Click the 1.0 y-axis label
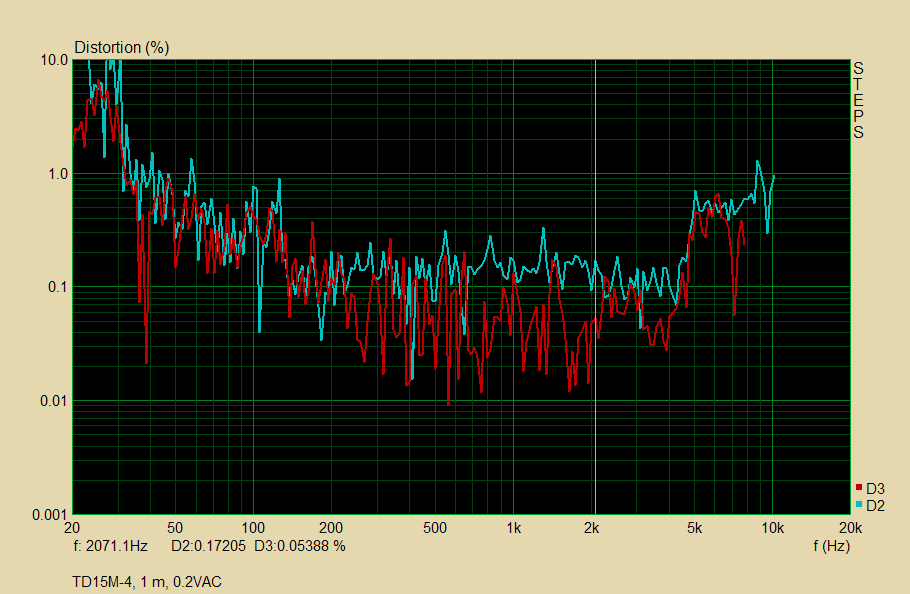This screenshot has width=910, height=594. [x=57, y=174]
